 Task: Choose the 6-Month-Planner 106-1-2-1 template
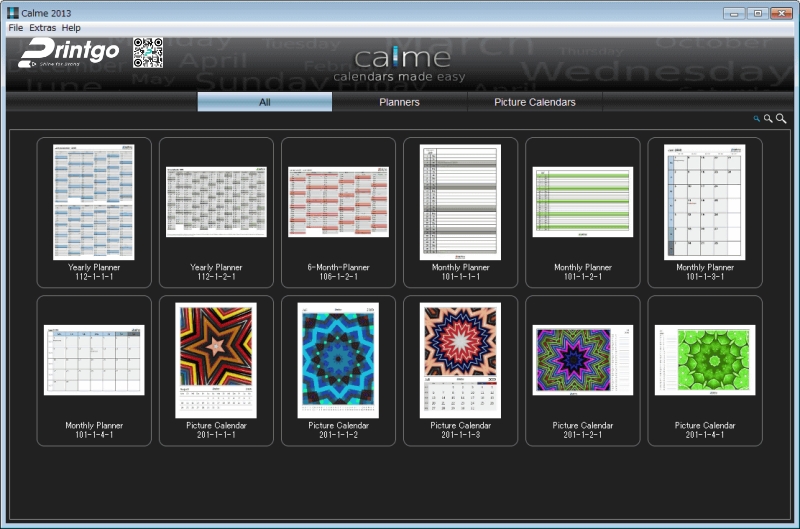(338, 212)
